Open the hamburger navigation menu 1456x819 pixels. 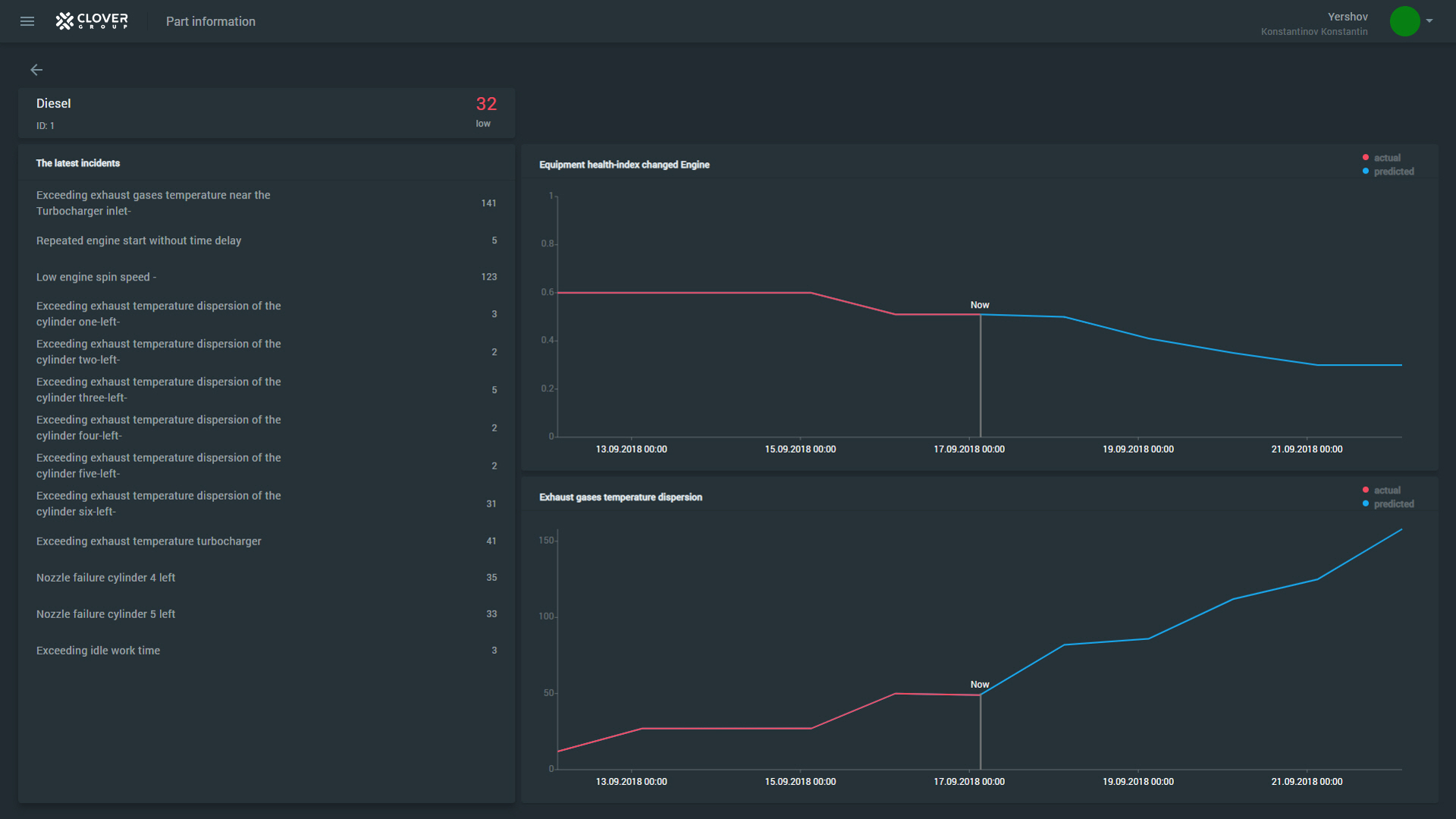click(27, 21)
